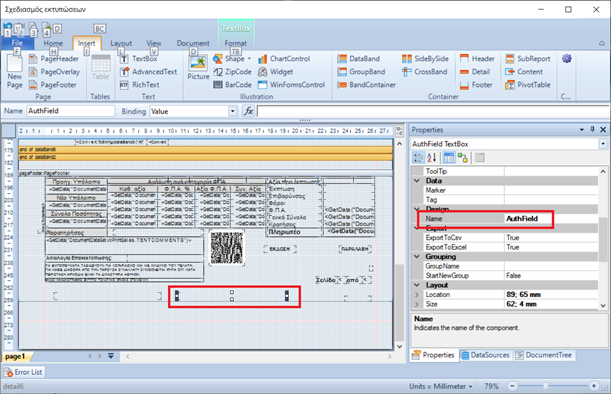Insert an AdvancedText component
Image resolution: width=612 pixels, height=395 pixels.
click(149, 72)
